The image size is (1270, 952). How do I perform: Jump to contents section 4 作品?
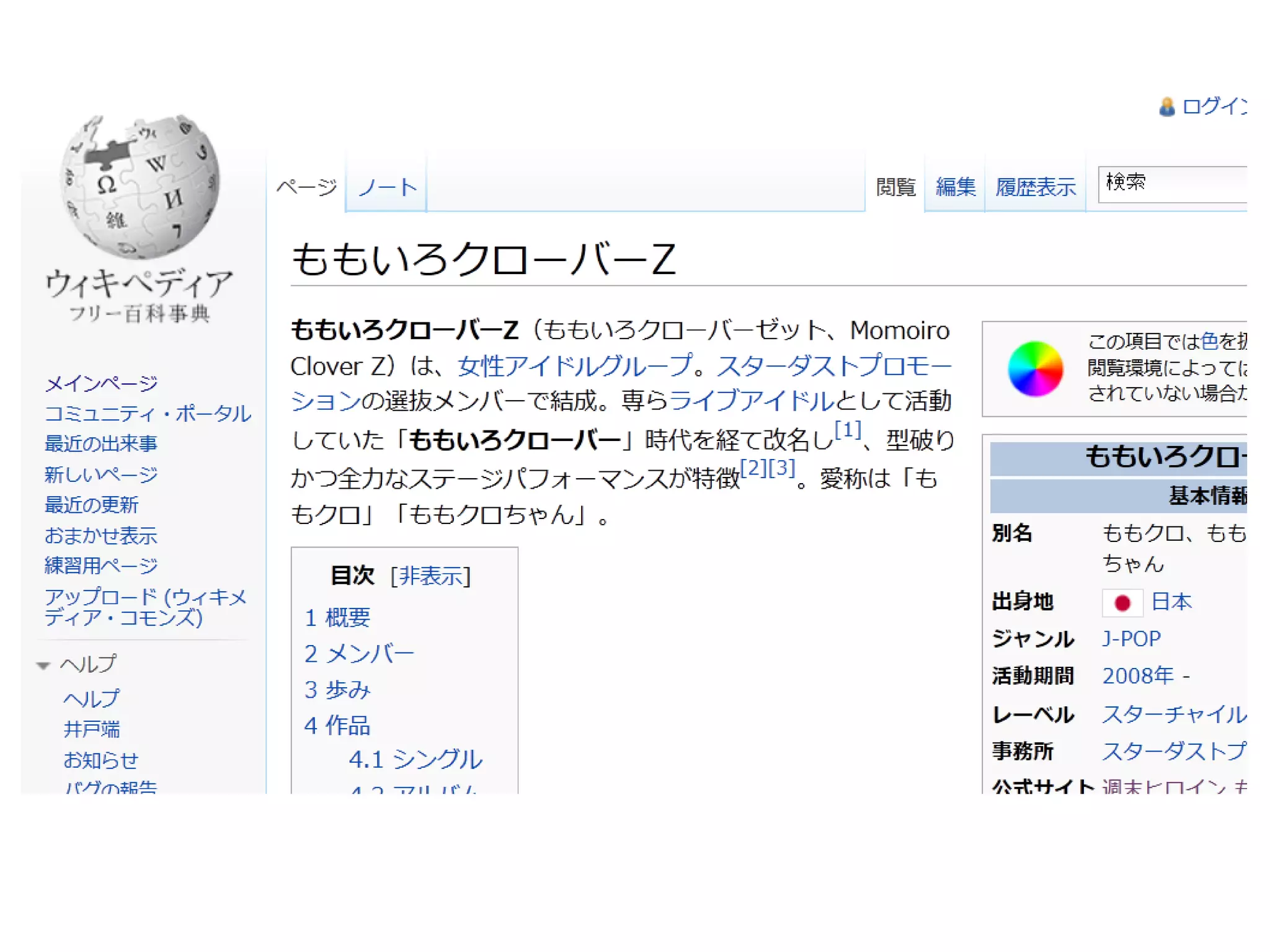(x=337, y=726)
